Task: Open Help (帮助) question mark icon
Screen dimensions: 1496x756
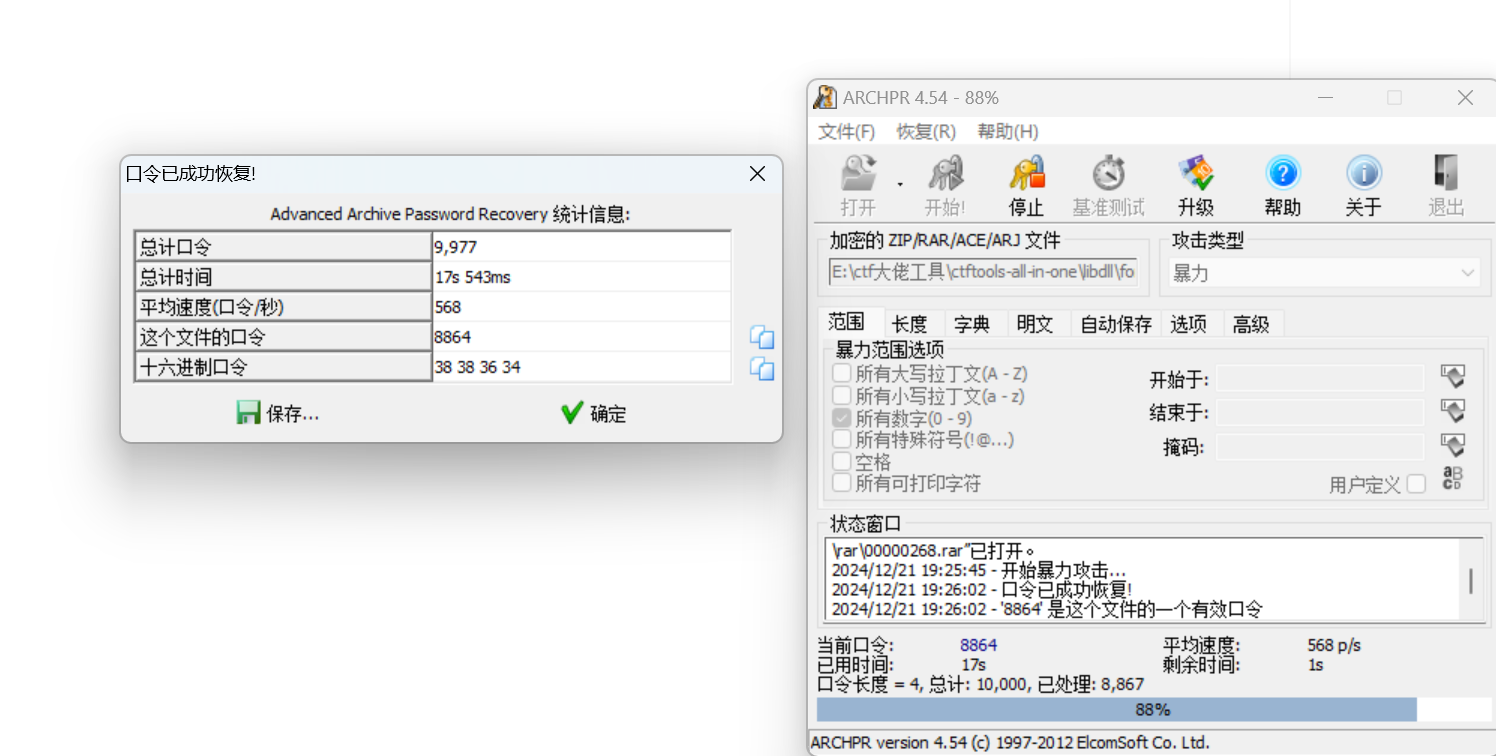Action: pyautogui.click(x=1283, y=174)
